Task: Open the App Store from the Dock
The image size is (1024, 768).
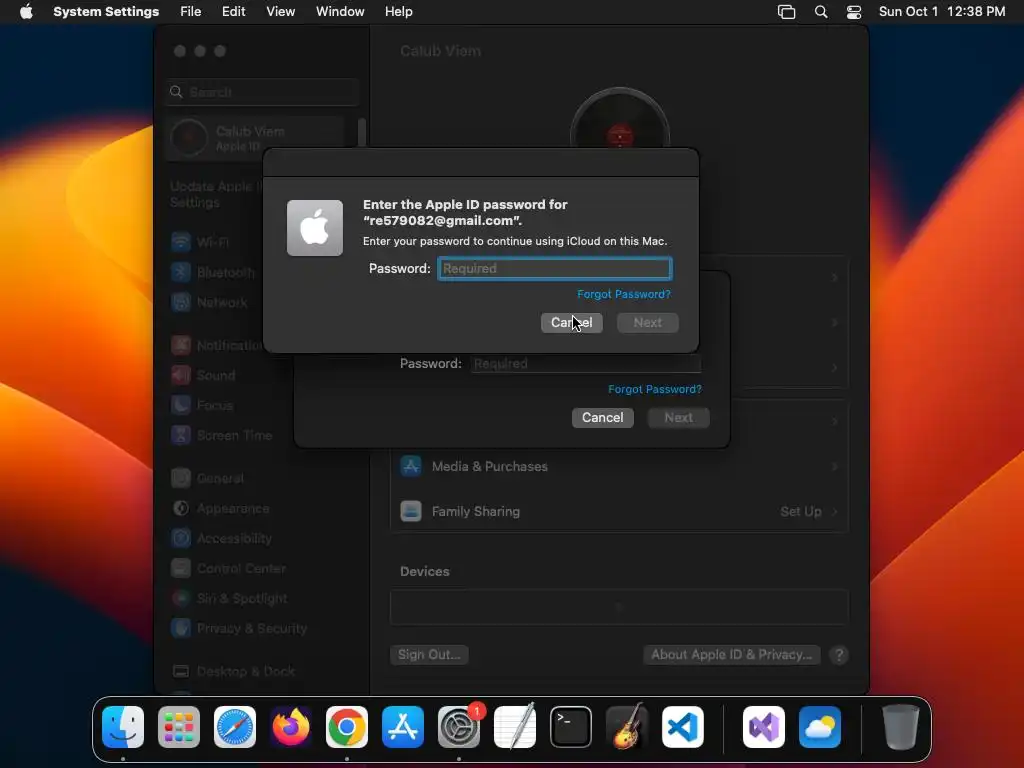Action: coord(403,727)
